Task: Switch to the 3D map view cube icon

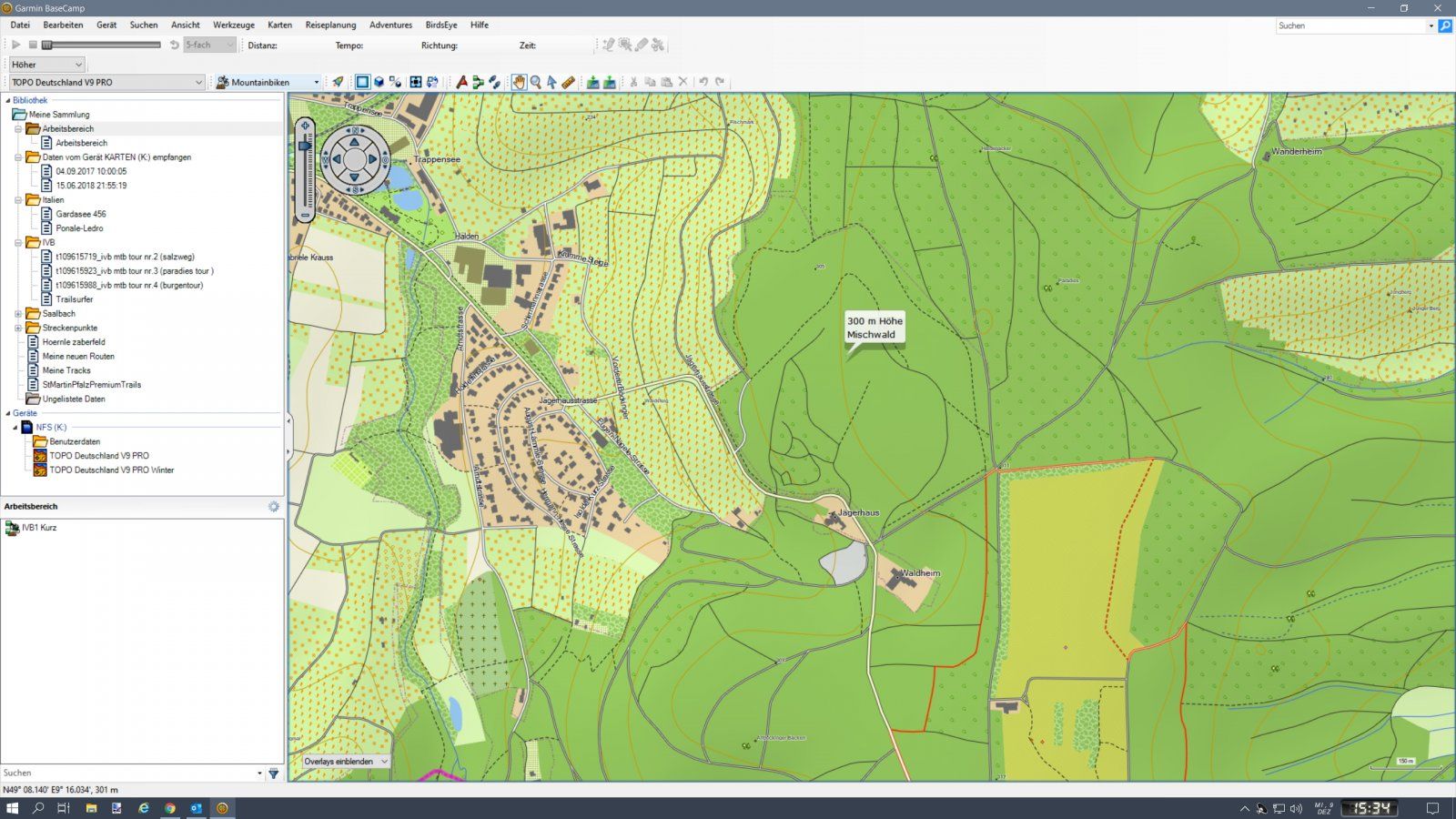Action: 379,82
